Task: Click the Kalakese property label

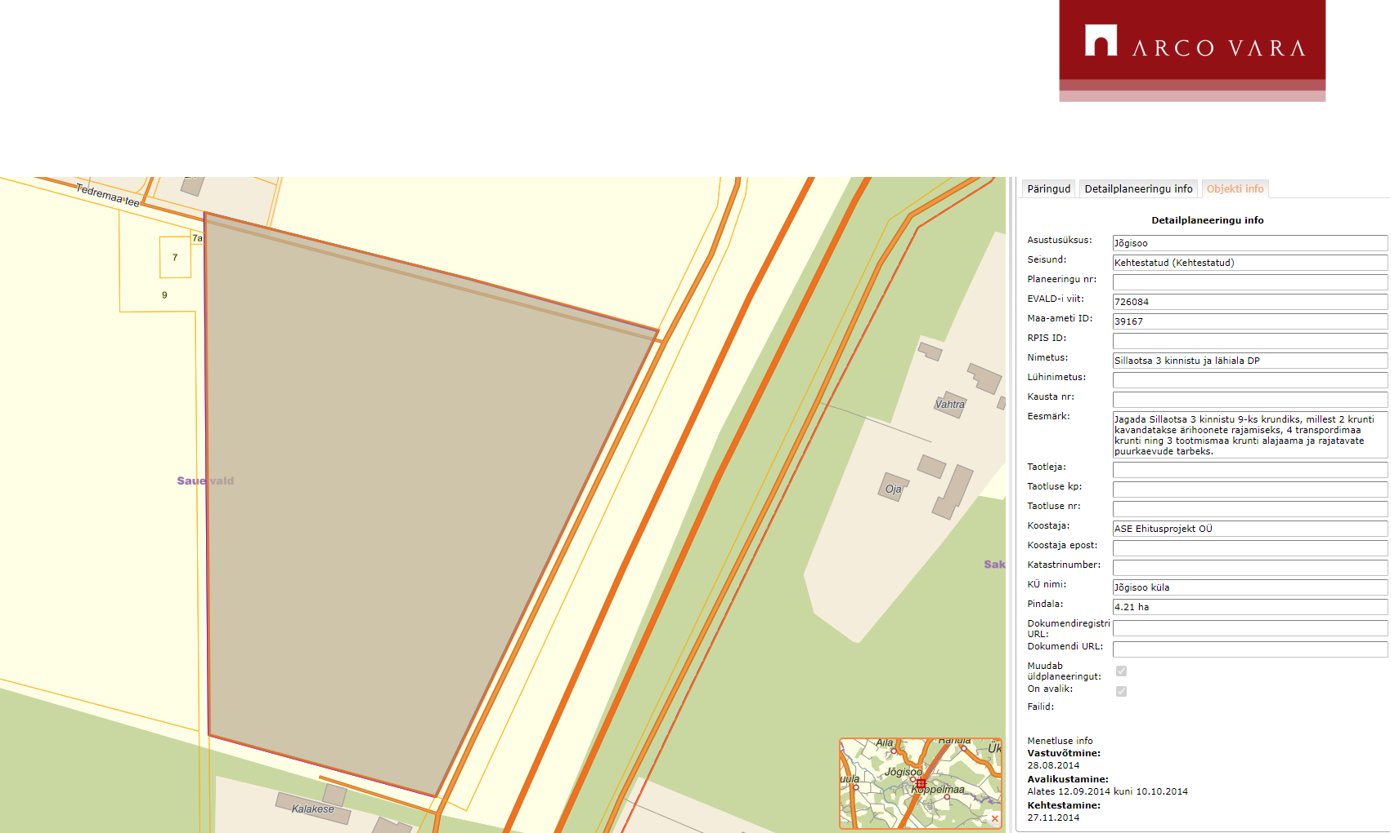Action: point(312,809)
